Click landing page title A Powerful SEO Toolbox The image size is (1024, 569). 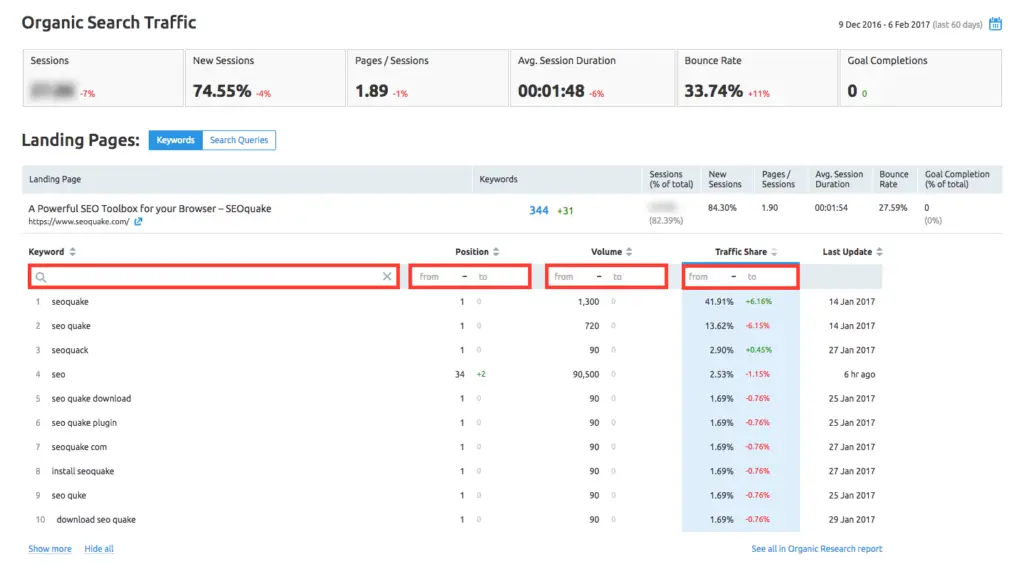(150, 208)
